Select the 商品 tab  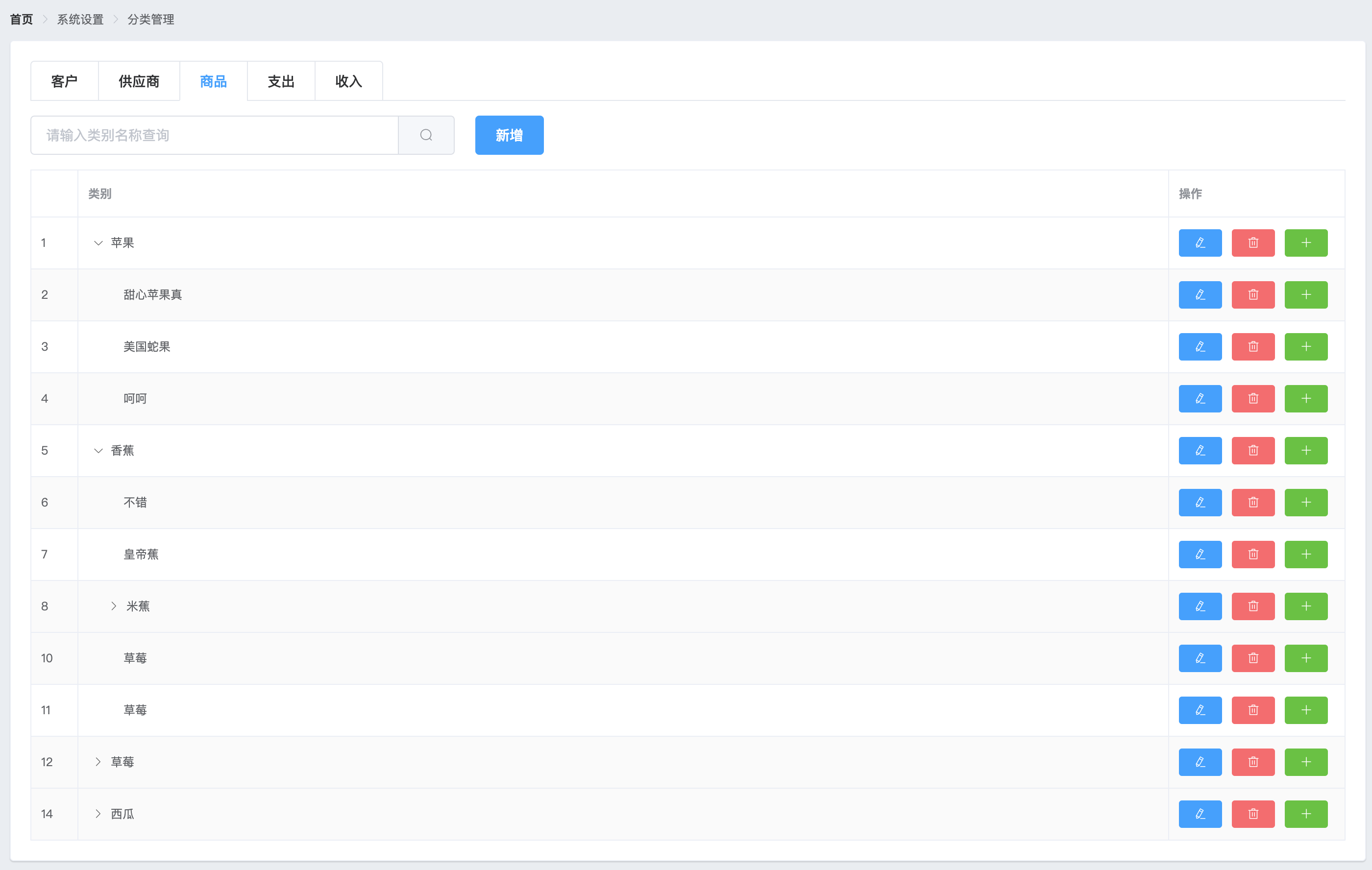(214, 81)
